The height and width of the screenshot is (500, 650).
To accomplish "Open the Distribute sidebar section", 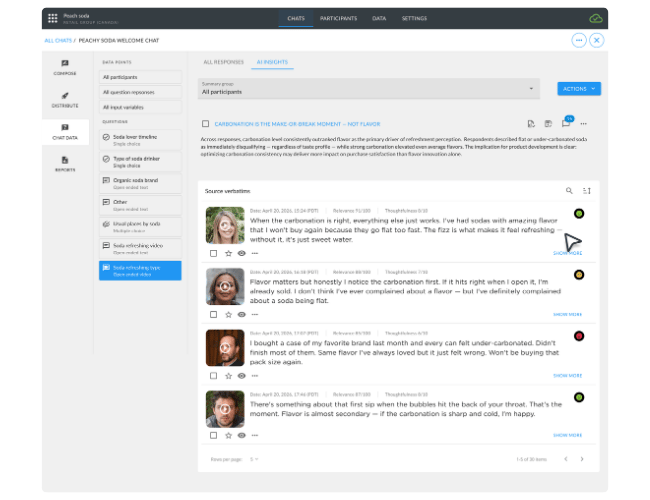I will click(65, 100).
